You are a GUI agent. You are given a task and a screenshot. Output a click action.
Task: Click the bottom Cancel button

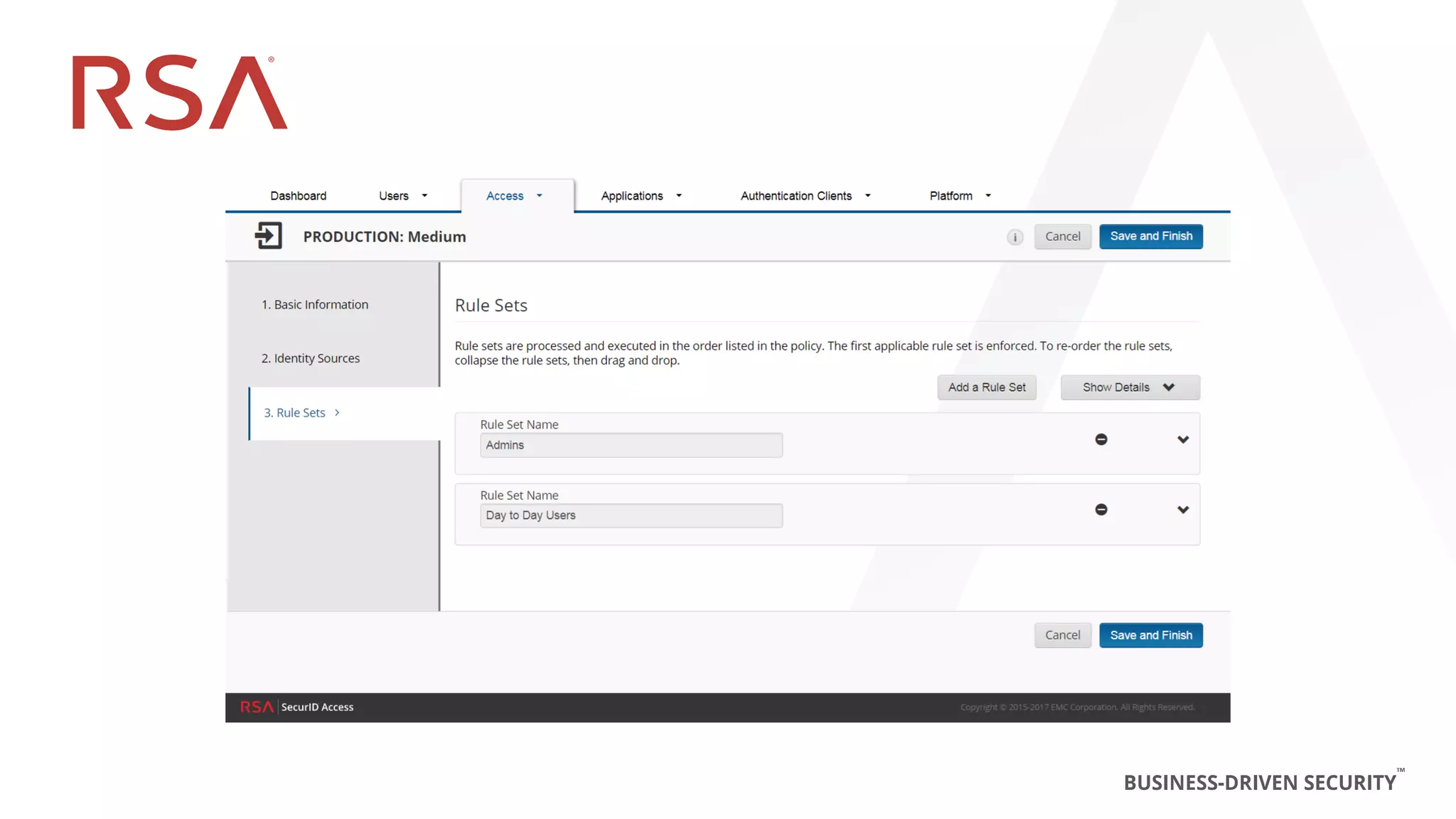coord(1062,636)
